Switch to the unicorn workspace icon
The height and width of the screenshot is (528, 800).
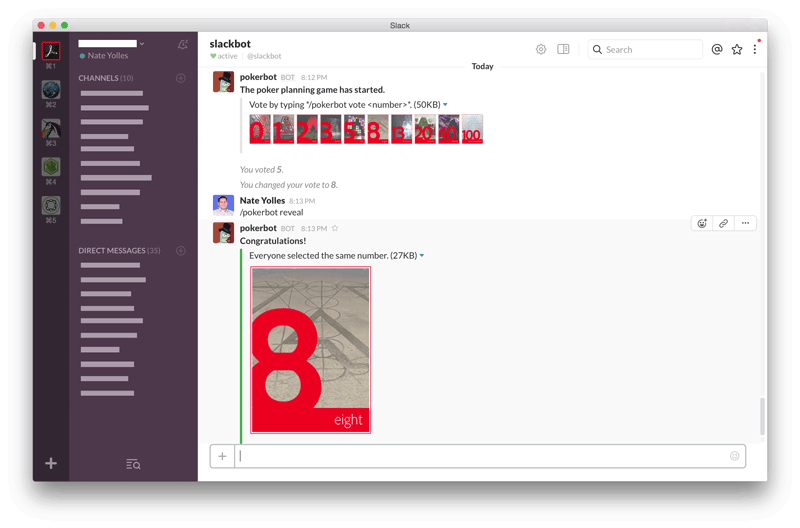click(51, 129)
